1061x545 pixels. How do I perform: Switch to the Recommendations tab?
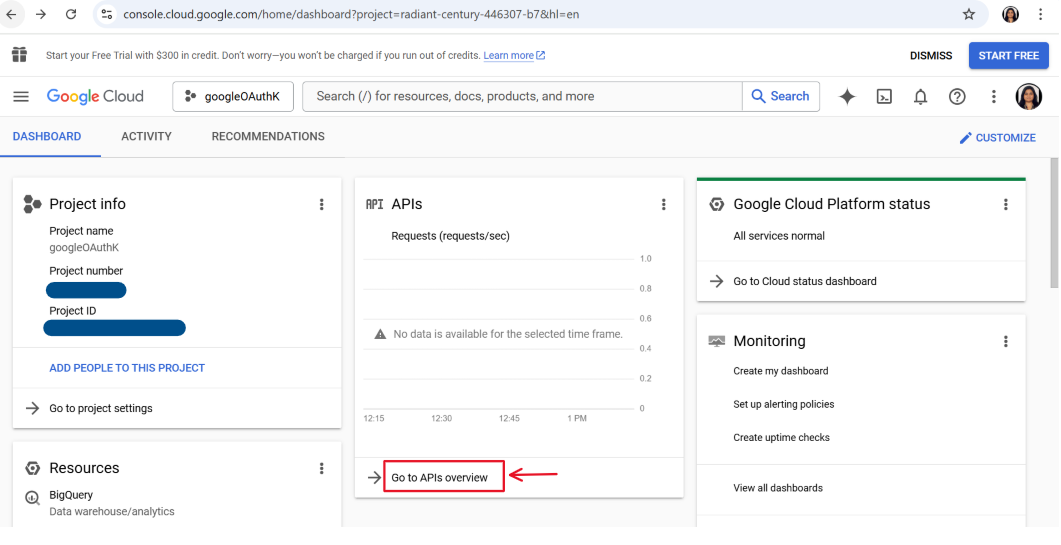pos(268,137)
